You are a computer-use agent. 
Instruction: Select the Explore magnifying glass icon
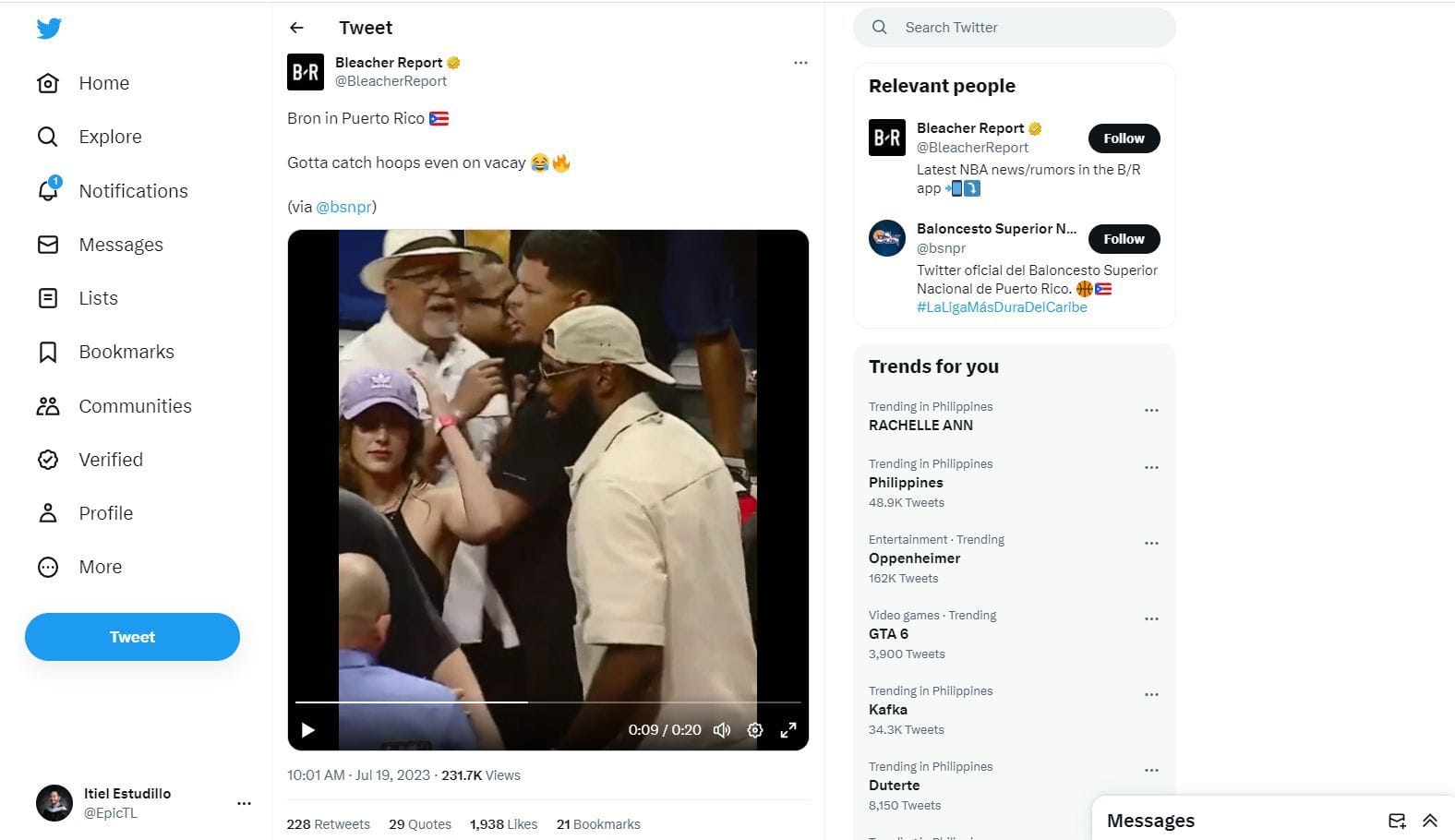point(48,137)
